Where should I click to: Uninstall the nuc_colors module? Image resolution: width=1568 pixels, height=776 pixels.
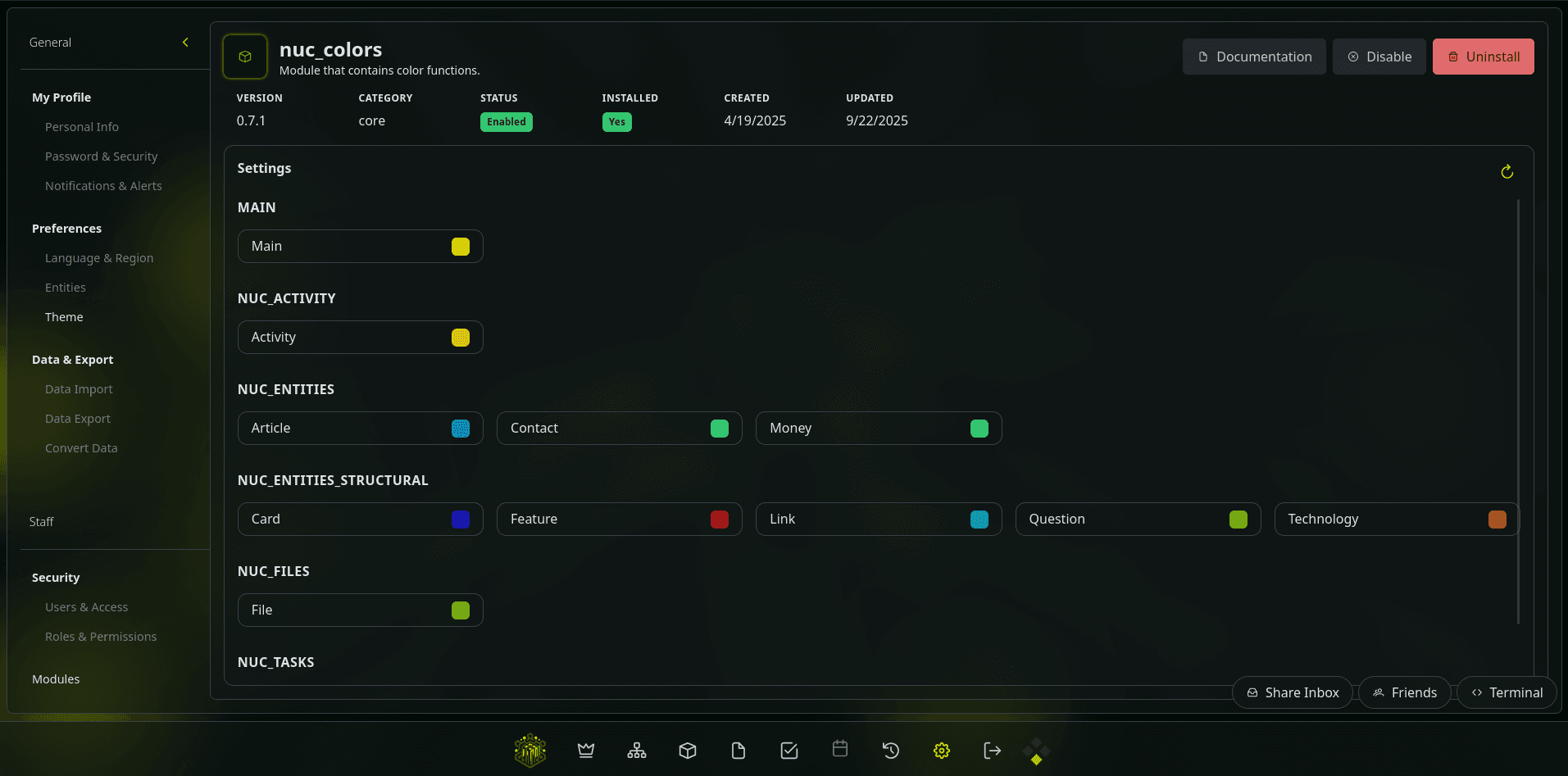tap(1483, 56)
